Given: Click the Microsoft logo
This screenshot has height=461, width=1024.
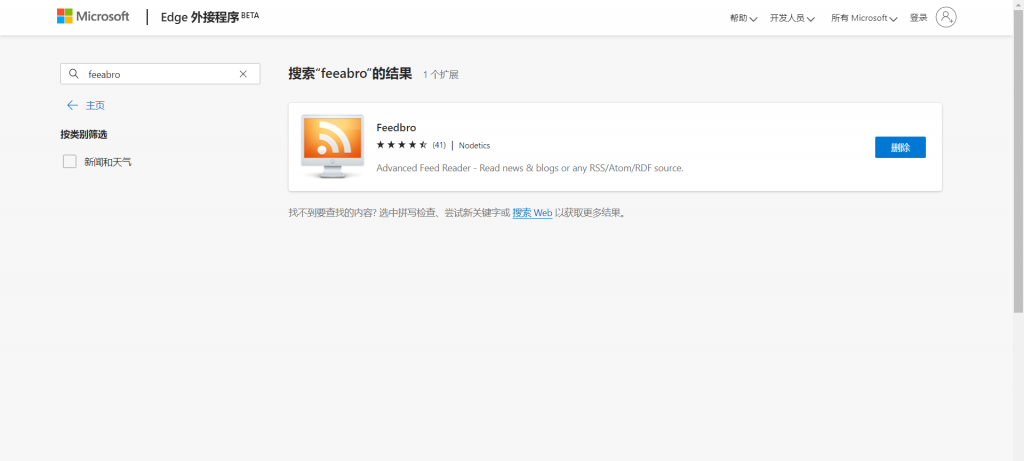Looking at the screenshot, I should tap(93, 16).
